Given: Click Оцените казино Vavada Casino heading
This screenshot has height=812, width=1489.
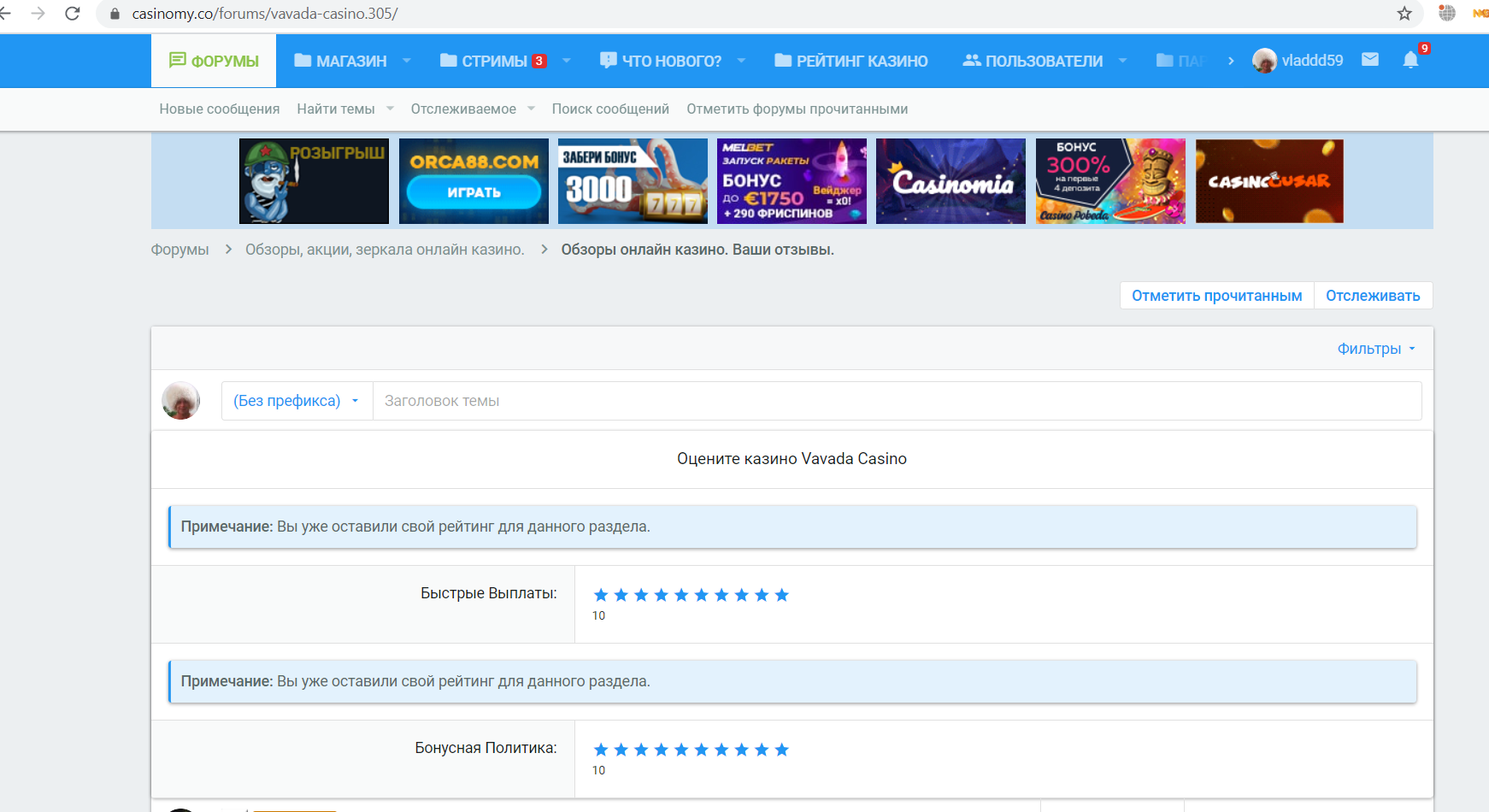Looking at the screenshot, I should pos(792,459).
